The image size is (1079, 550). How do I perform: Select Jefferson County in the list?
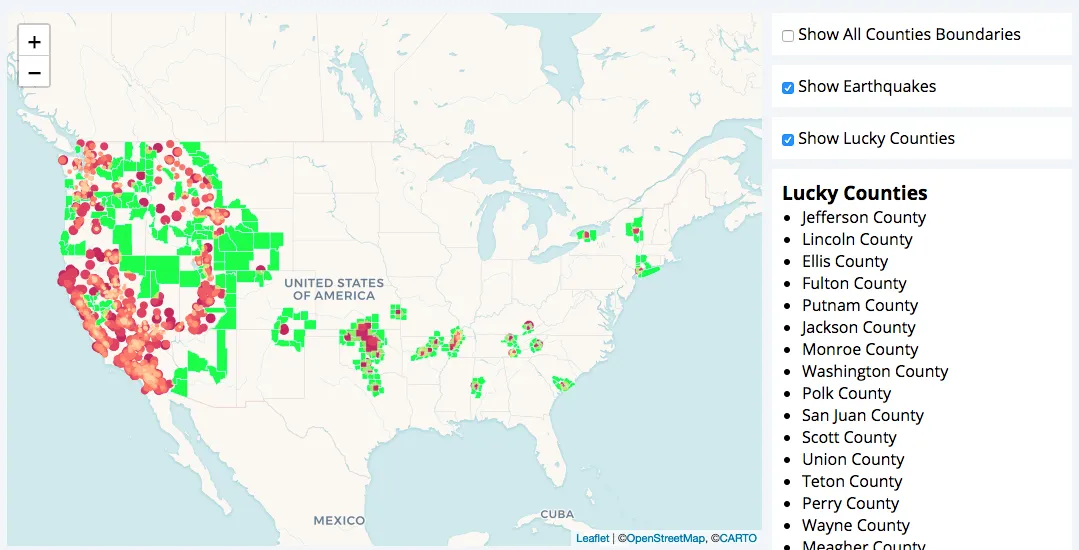[863, 217]
